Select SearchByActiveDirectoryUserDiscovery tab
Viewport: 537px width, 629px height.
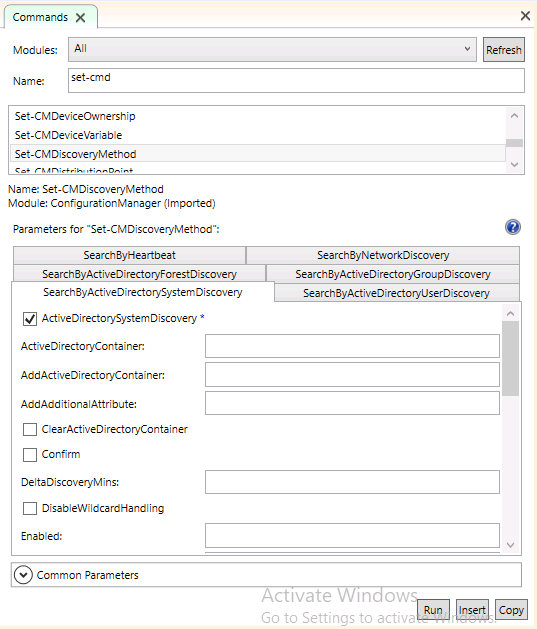click(x=397, y=293)
